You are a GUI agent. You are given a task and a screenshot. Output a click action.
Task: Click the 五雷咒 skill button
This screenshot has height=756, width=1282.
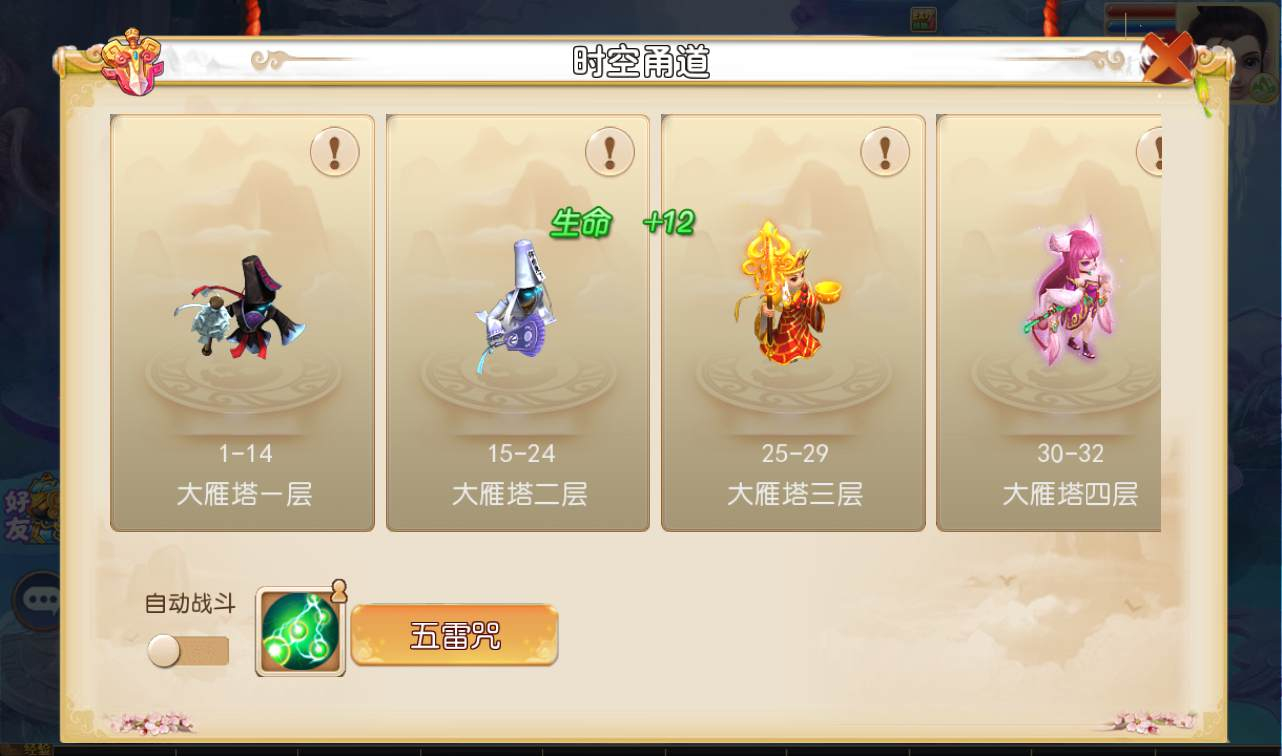point(454,635)
